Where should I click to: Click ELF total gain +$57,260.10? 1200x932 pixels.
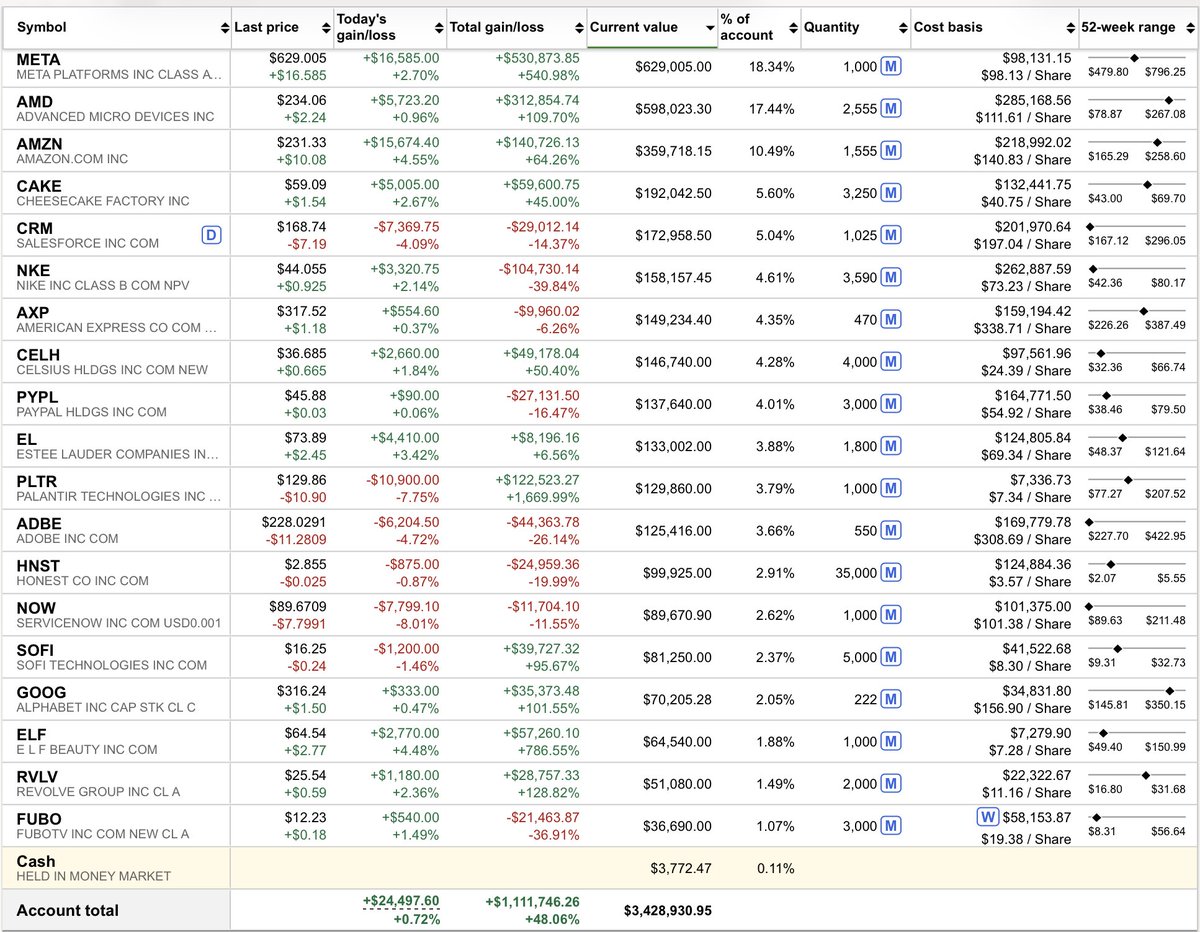point(537,734)
